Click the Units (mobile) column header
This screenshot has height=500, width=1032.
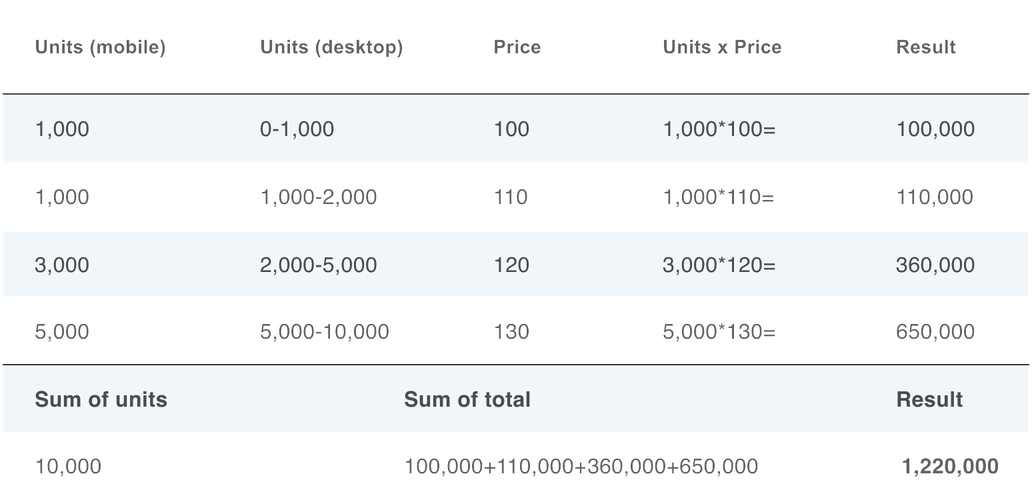pos(101,48)
